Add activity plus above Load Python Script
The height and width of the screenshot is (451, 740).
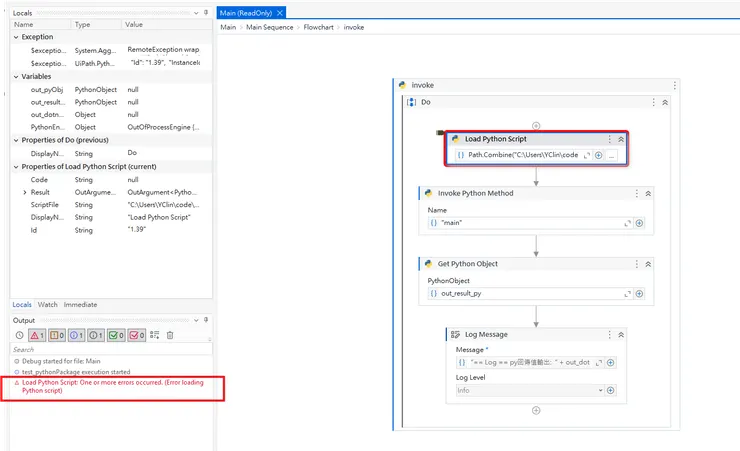point(536,125)
